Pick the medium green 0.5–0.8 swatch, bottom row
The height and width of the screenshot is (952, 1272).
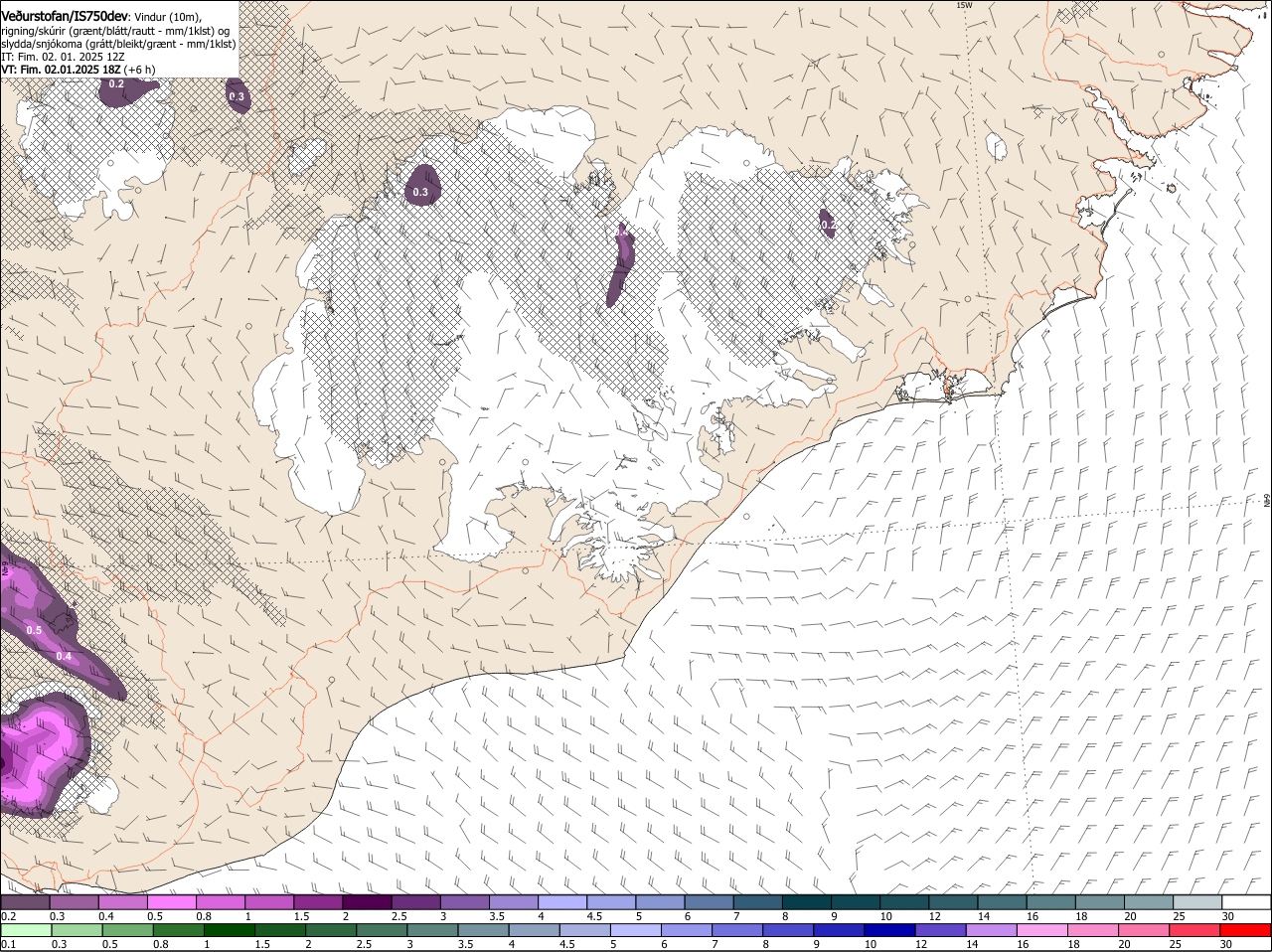tap(127, 930)
